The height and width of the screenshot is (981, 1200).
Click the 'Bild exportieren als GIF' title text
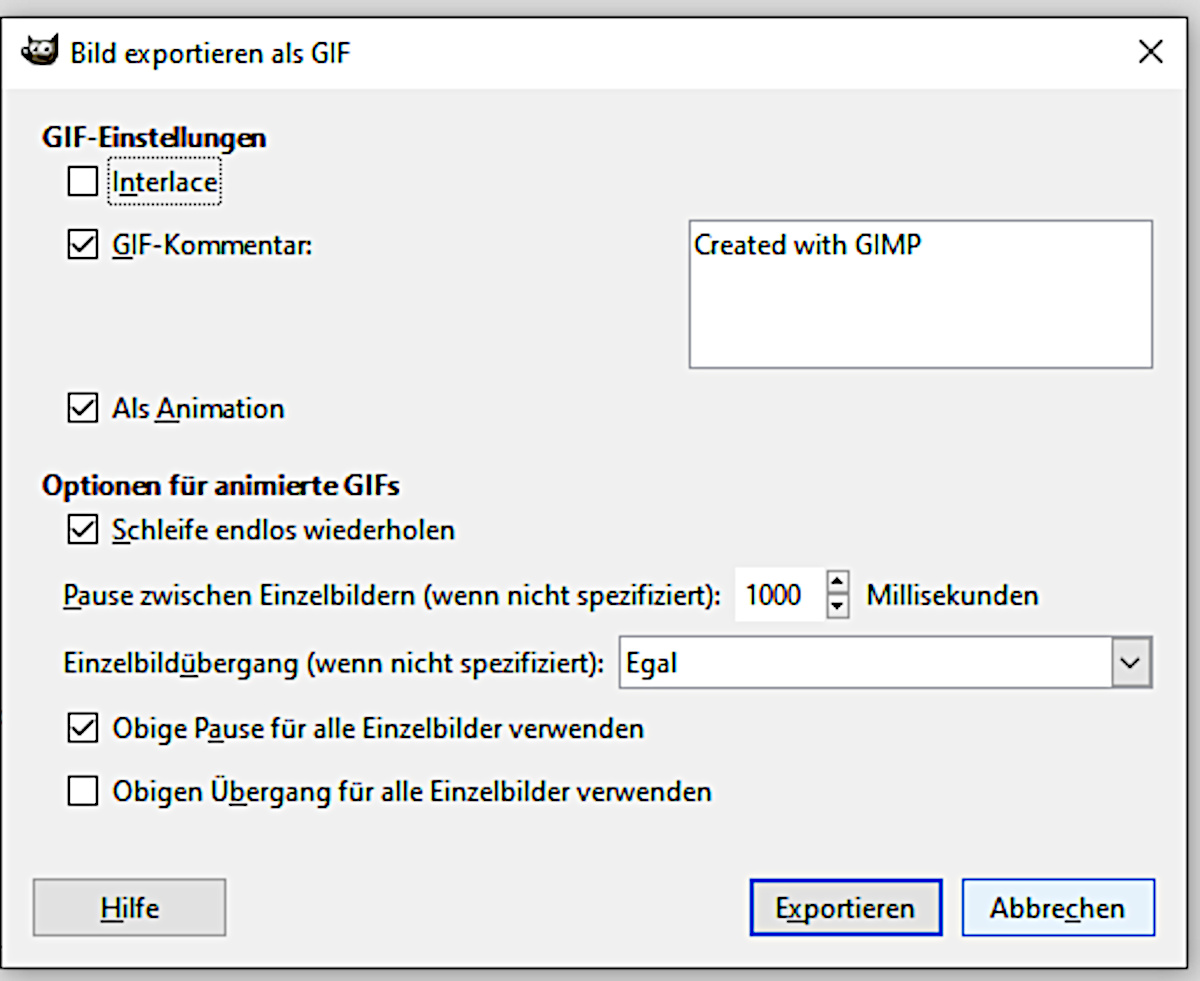210,52
